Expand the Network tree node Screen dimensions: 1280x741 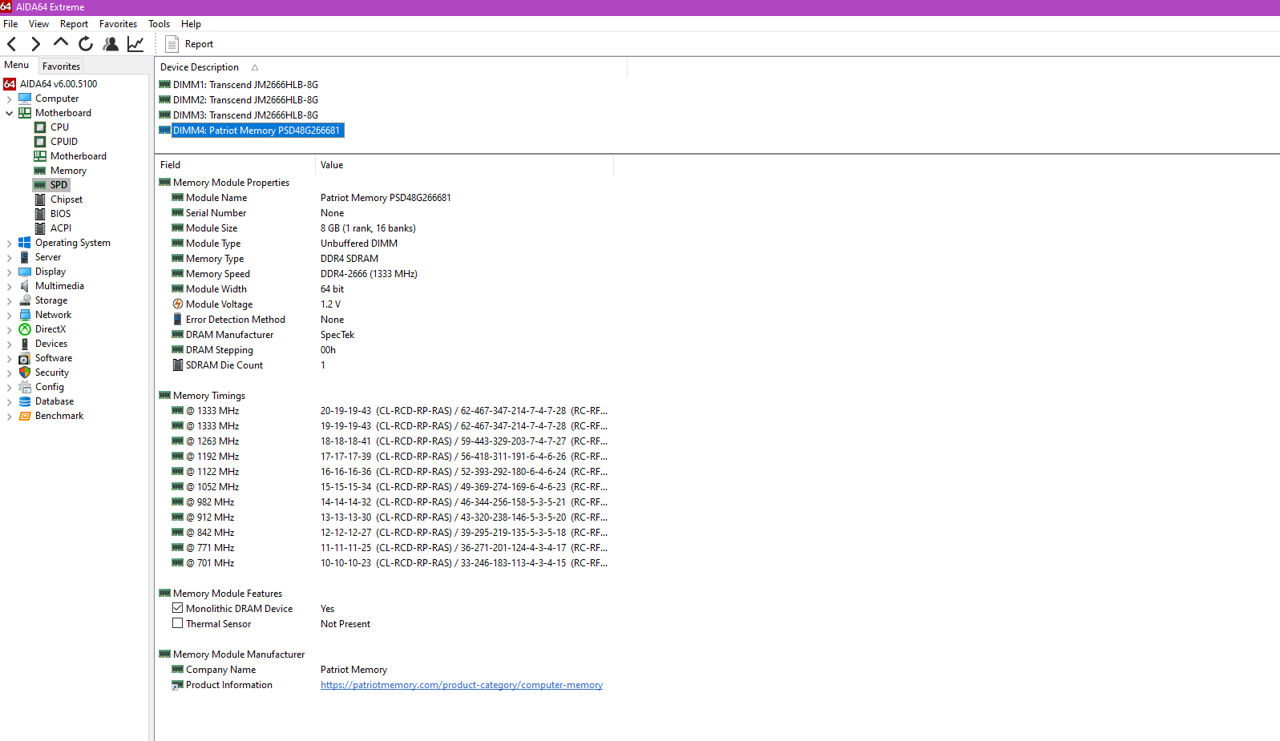9,315
